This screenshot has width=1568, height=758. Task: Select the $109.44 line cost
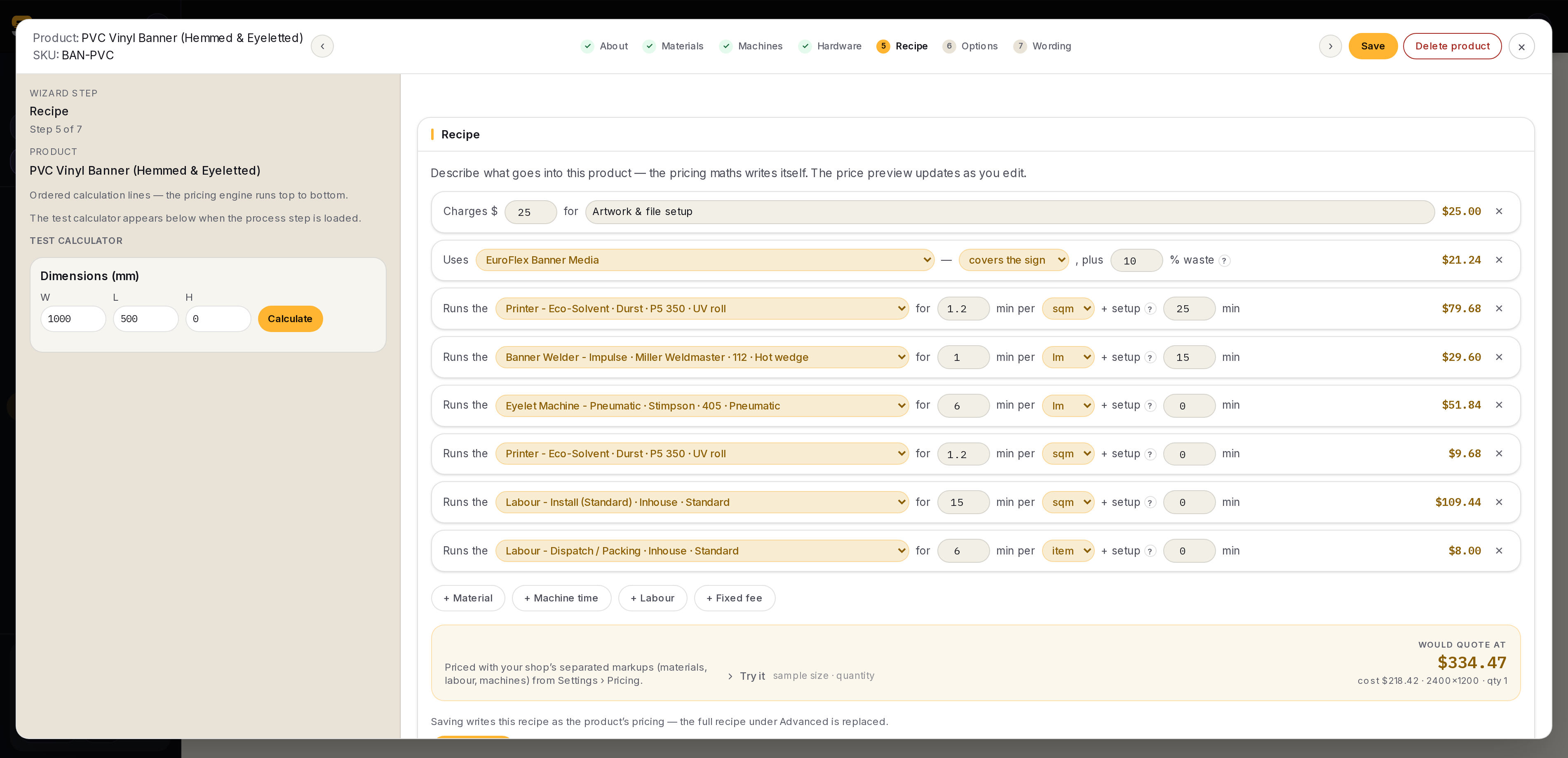[x=1458, y=502]
